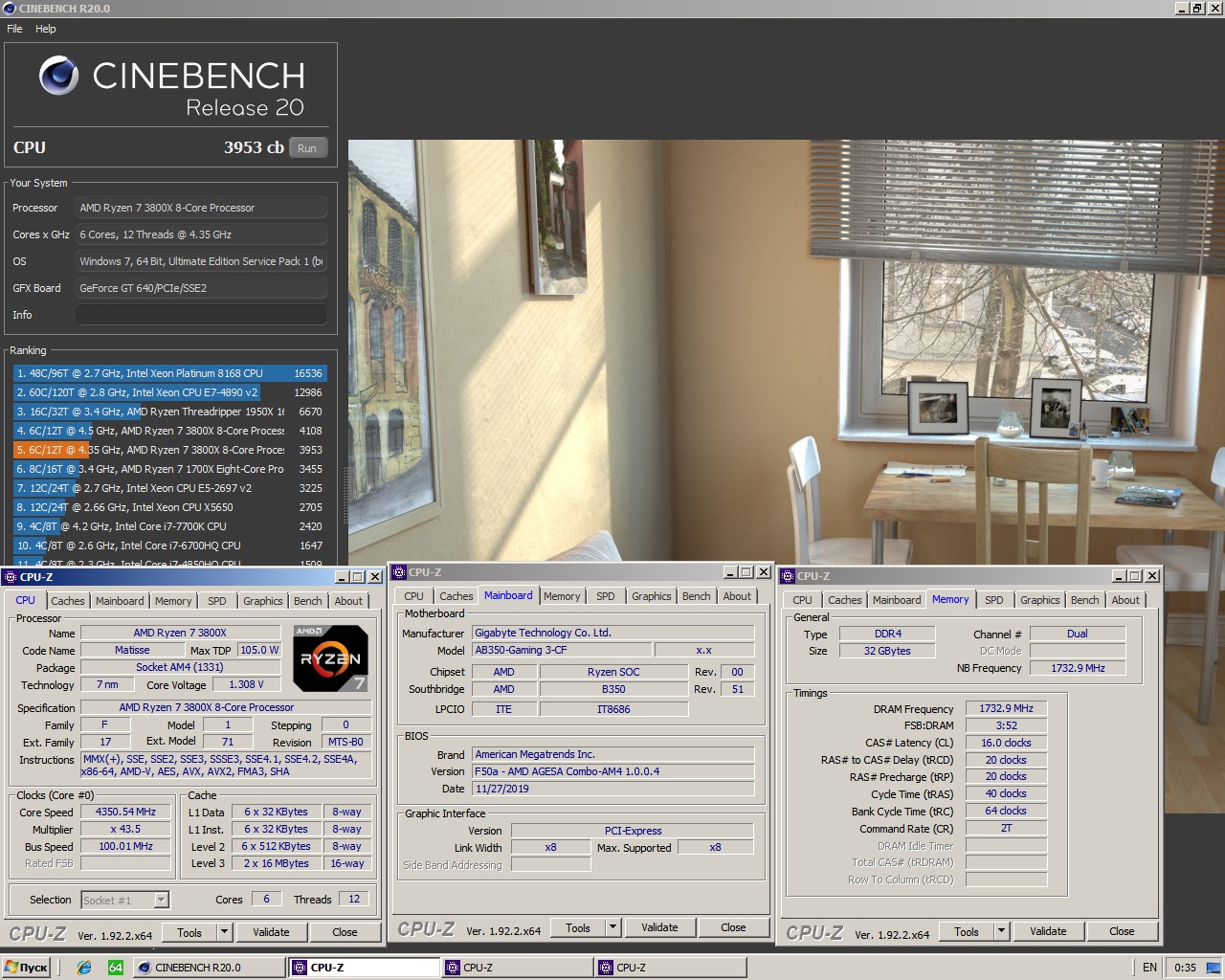Viewport: 1225px width, 980px height.
Task: Click the 16.0 clocks CAS# Latency value
Action: (x=1006, y=744)
